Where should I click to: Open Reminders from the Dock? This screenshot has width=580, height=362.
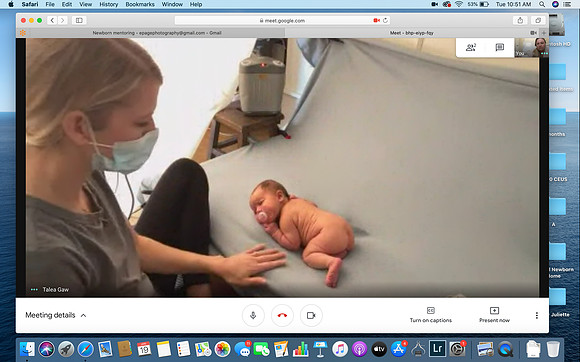point(183,349)
